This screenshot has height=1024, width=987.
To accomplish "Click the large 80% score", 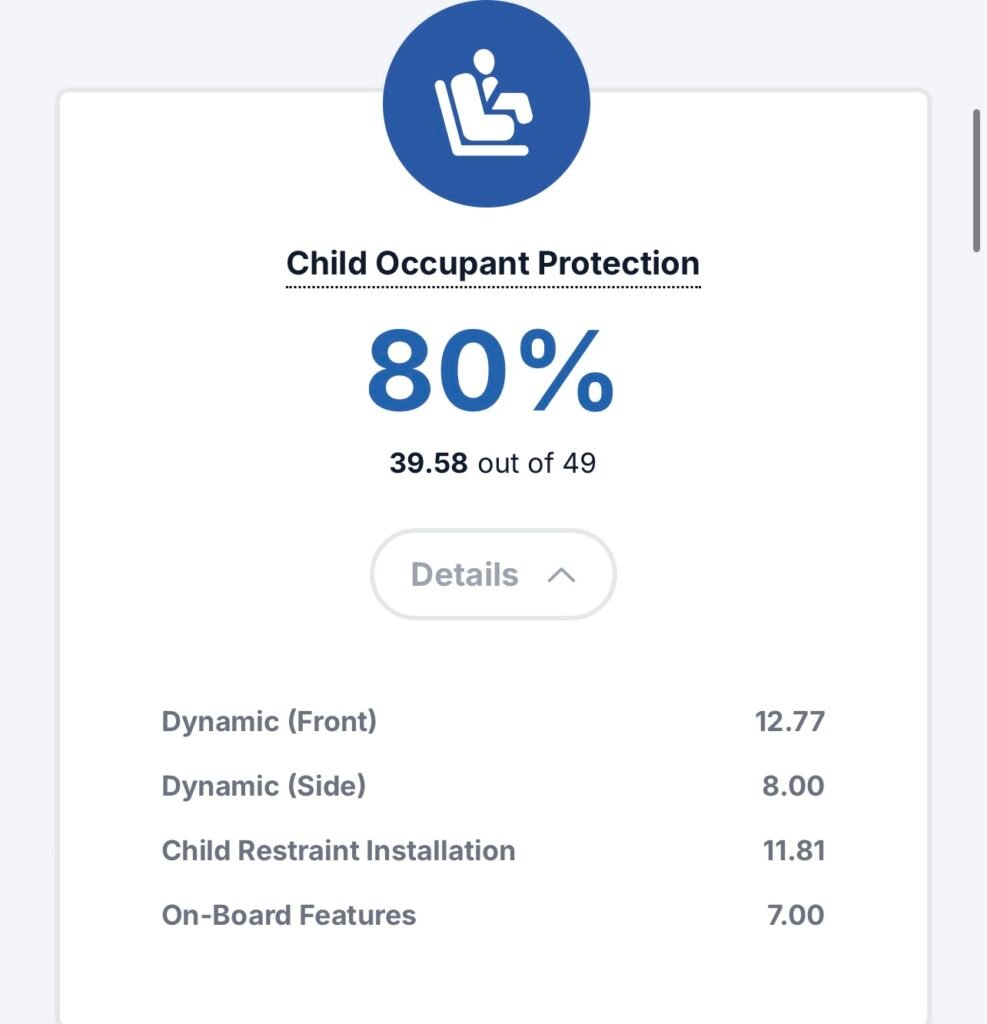I will [490, 373].
